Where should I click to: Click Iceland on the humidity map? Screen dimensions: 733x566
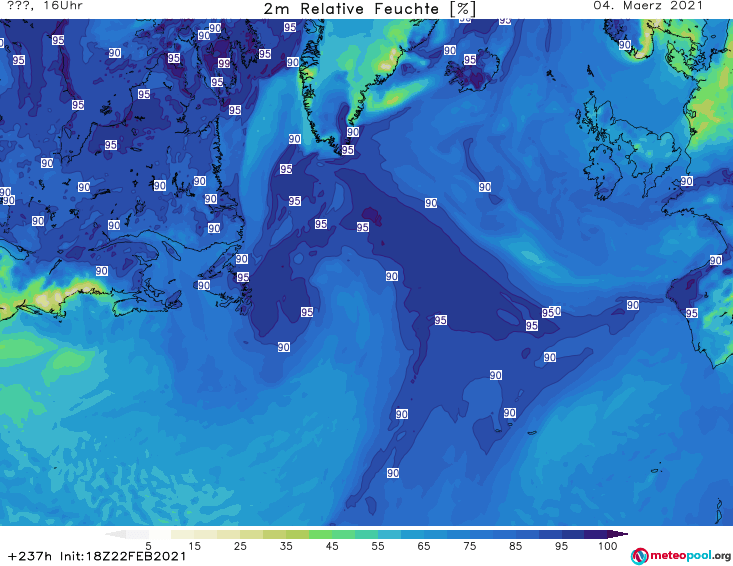coord(472,70)
